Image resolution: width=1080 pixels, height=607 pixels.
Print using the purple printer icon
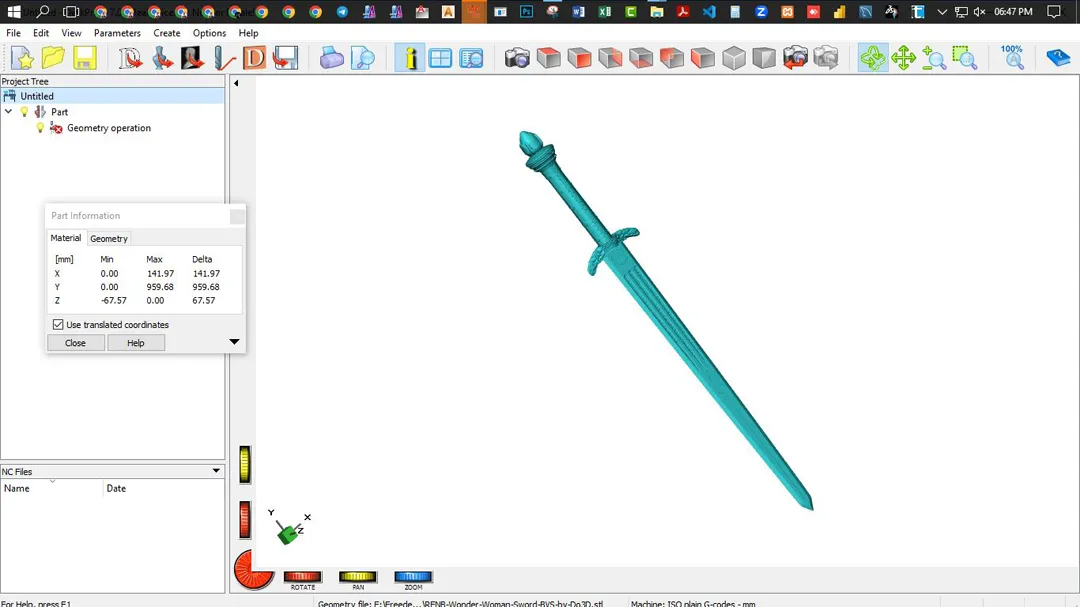(331, 58)
